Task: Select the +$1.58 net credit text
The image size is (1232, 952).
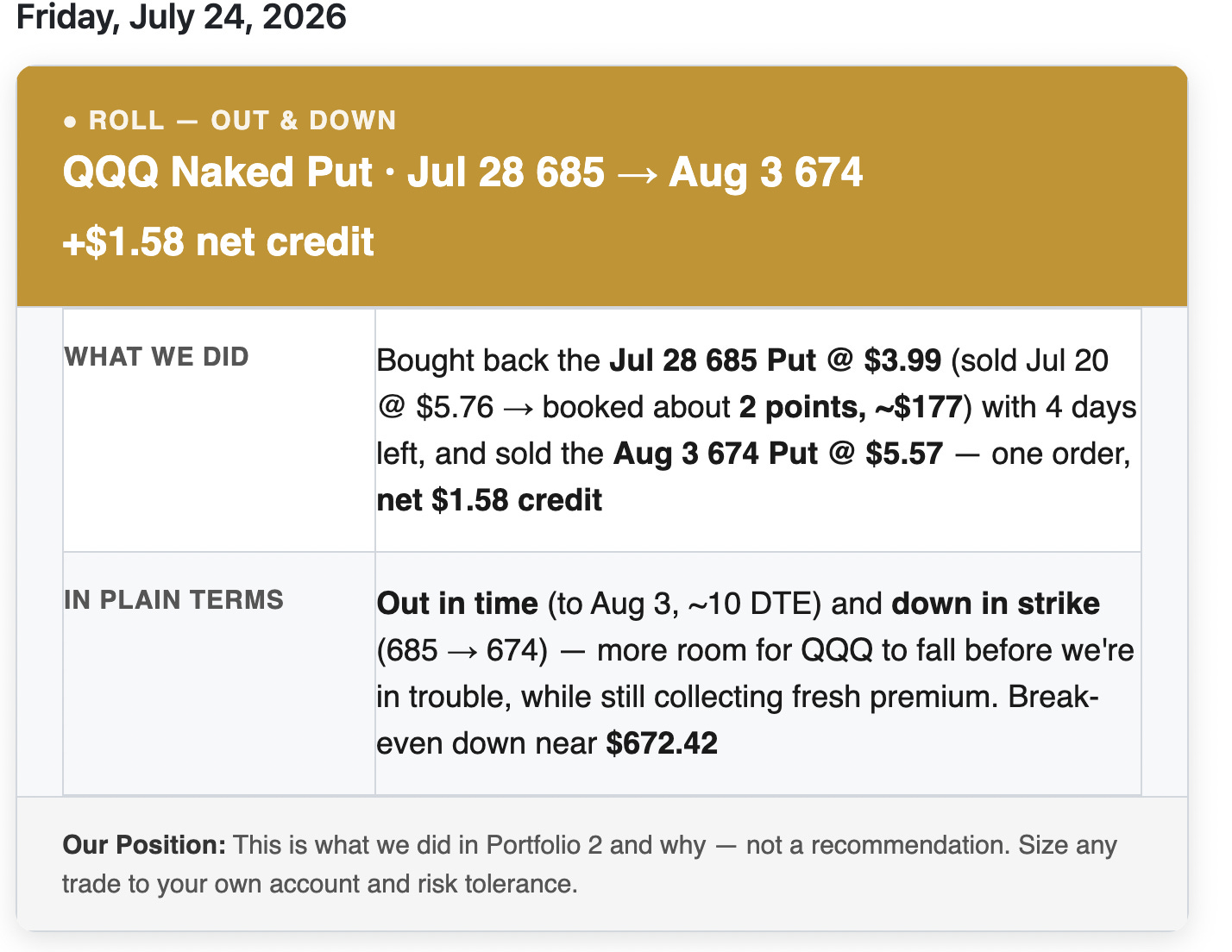Action: [x=218, y=241]
